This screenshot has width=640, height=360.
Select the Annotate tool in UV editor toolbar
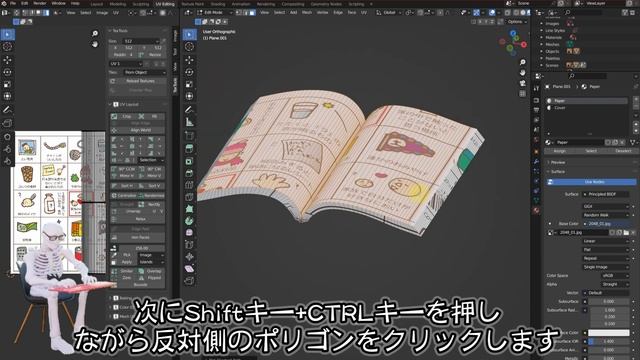click(7, 109)
